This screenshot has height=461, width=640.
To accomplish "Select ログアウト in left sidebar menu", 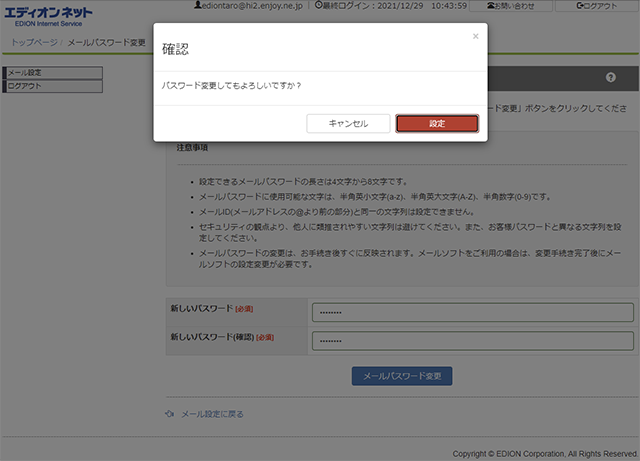I will tap(53, 86).
